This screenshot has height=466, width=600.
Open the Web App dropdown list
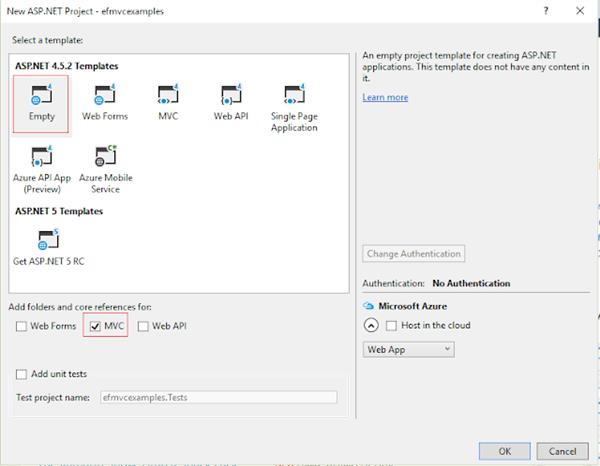[x=408, y=350]
